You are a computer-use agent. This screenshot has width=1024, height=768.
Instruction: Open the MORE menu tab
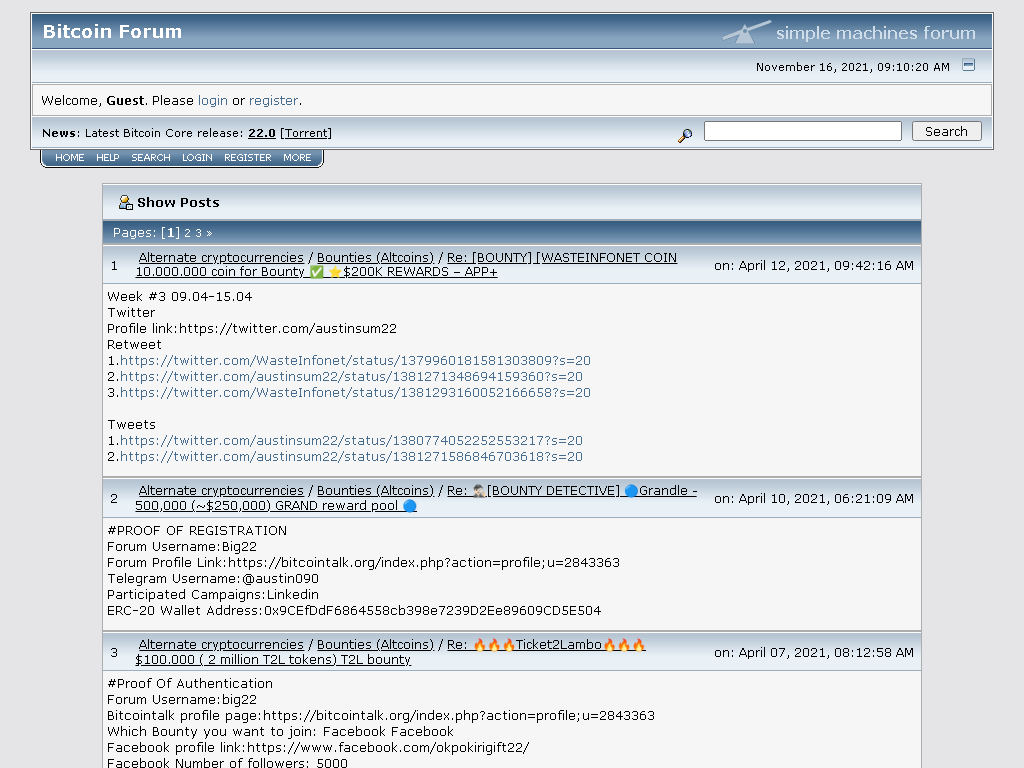tap(297, 157)
